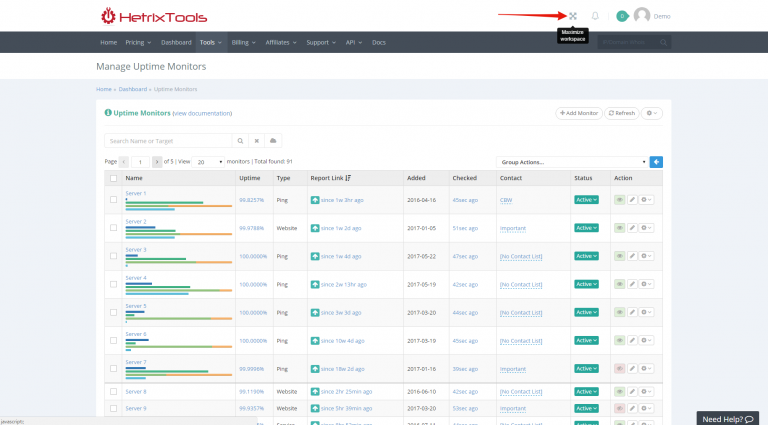Open the notifications bell
The image size is (768, 425).
(595, 16)
